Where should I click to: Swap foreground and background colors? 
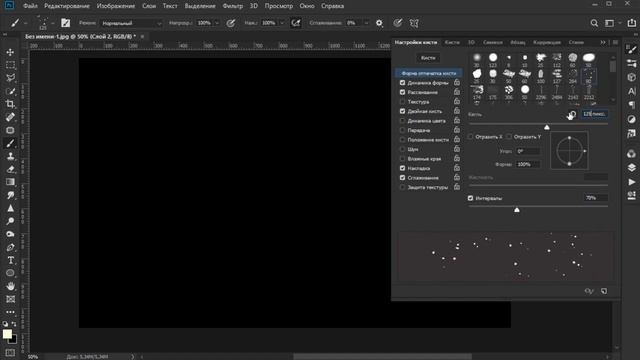(x=14, y=324)
